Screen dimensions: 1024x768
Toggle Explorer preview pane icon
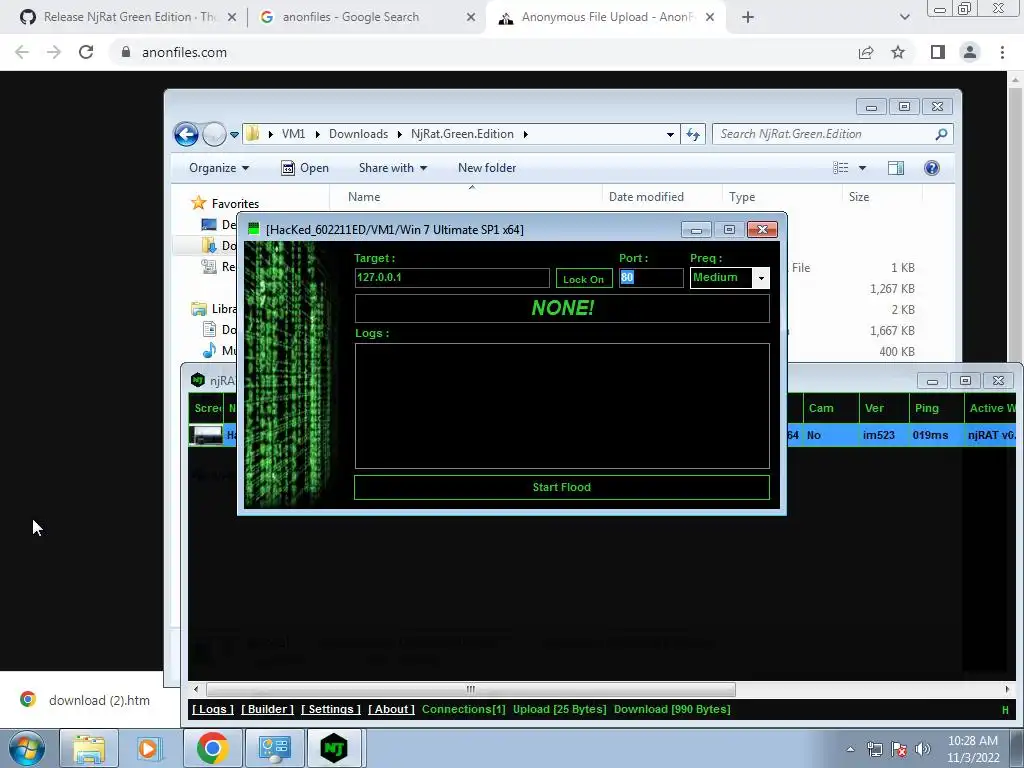point(896,168)
